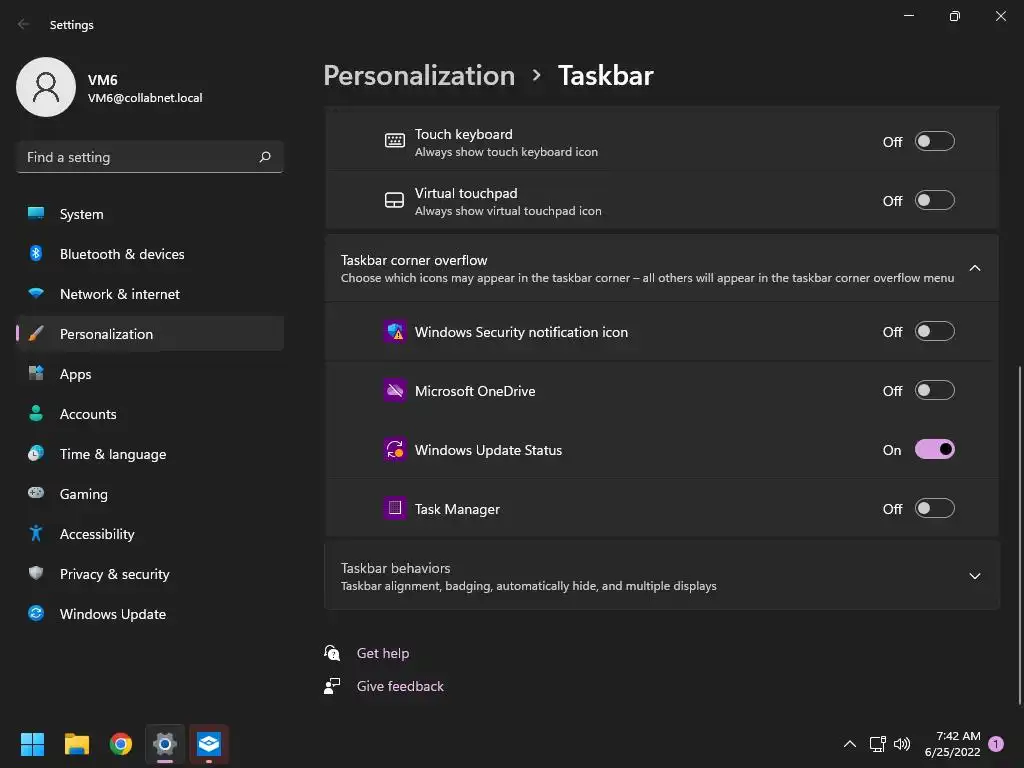Collapse the Taskbar corner overflow section
1024x768 pixels.
[975, 268]
